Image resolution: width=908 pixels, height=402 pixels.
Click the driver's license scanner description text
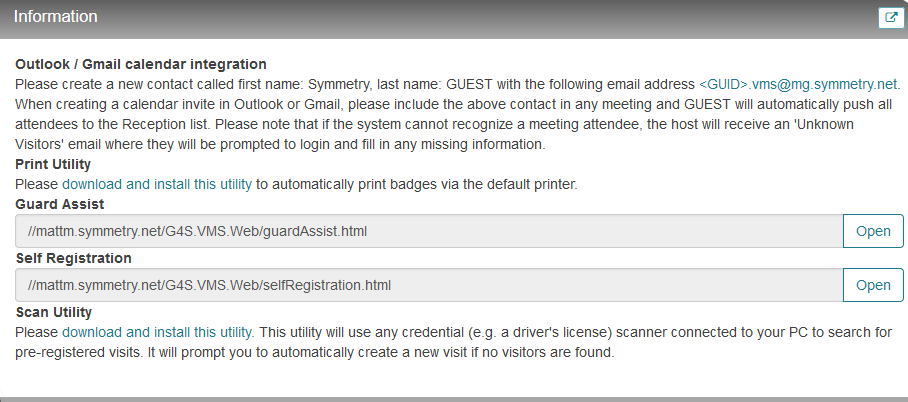click(x=576, y=332)
